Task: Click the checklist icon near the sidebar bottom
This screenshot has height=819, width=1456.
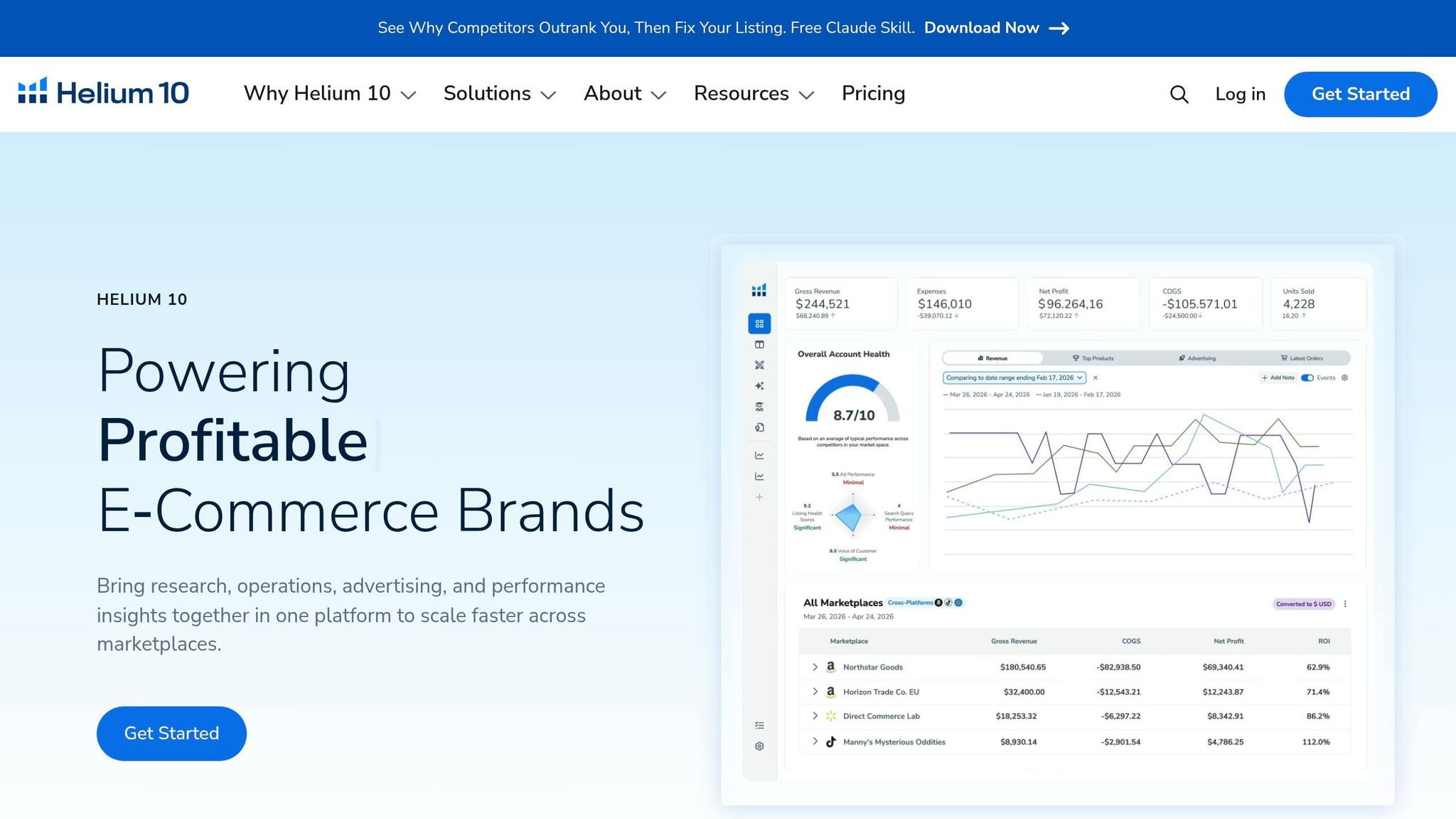Action: [759, 725]
